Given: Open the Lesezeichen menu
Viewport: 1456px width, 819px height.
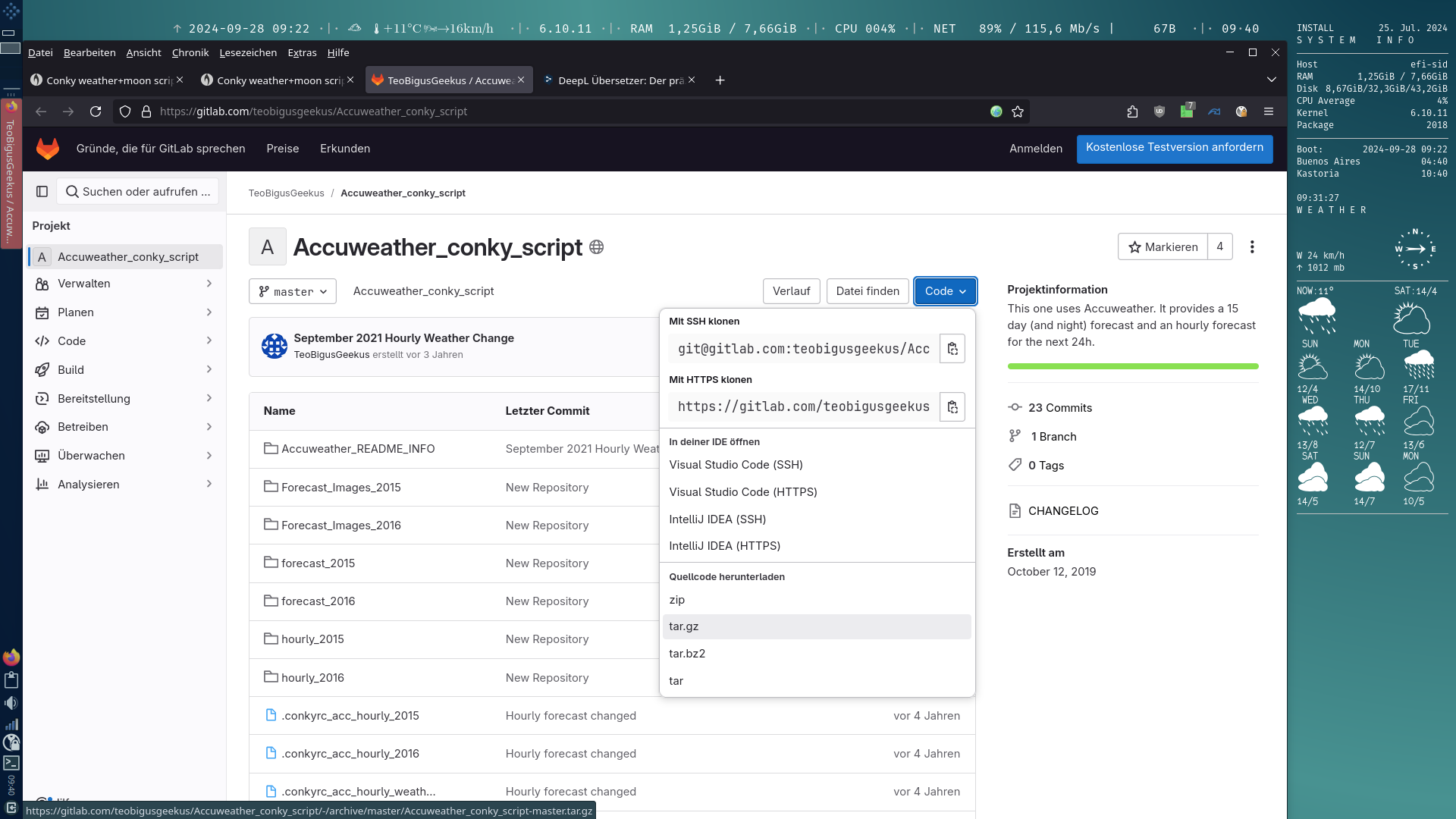Looking at the screenshot, I should point(248,52).
